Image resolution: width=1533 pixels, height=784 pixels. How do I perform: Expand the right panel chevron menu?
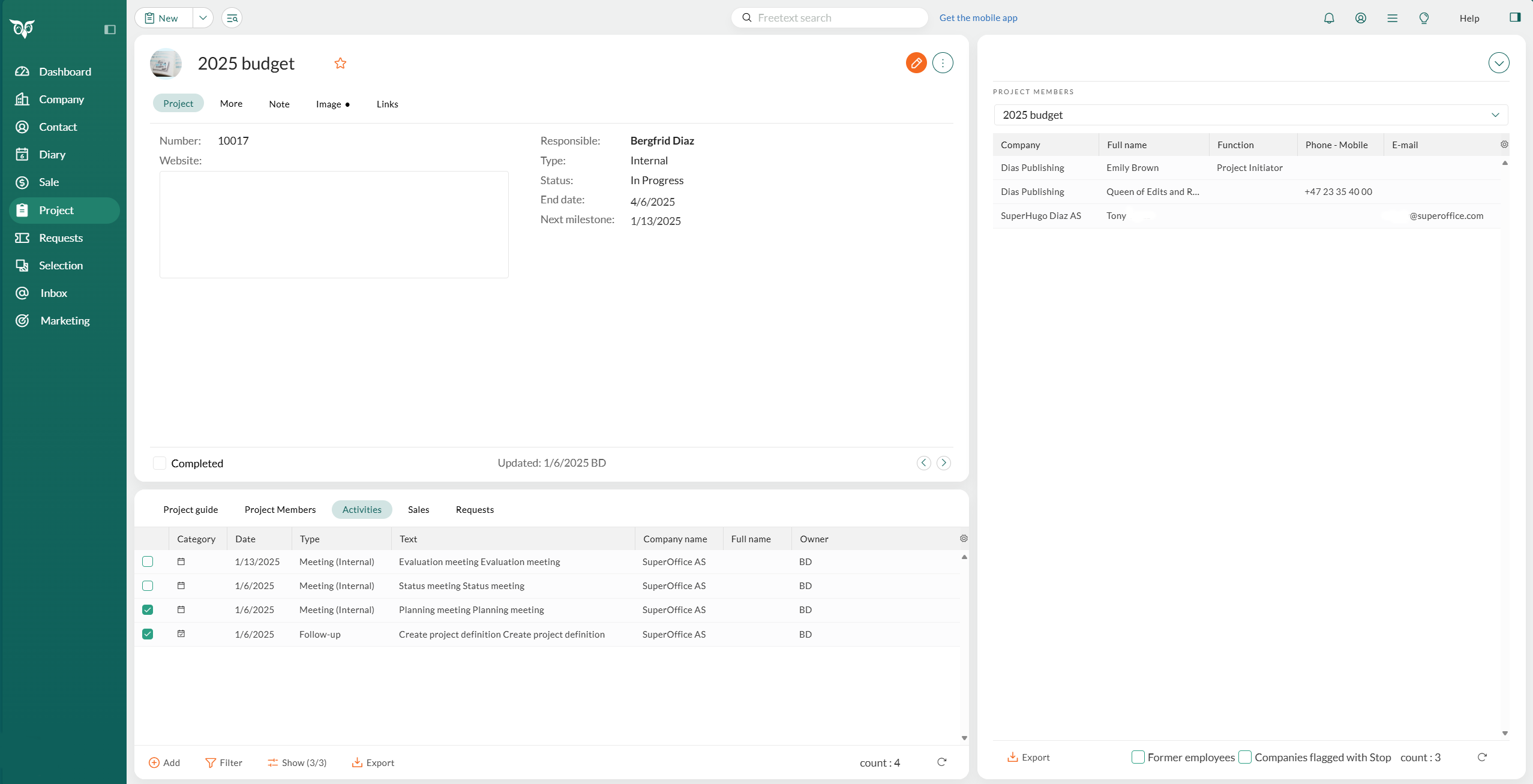(x=1498, y=63)
